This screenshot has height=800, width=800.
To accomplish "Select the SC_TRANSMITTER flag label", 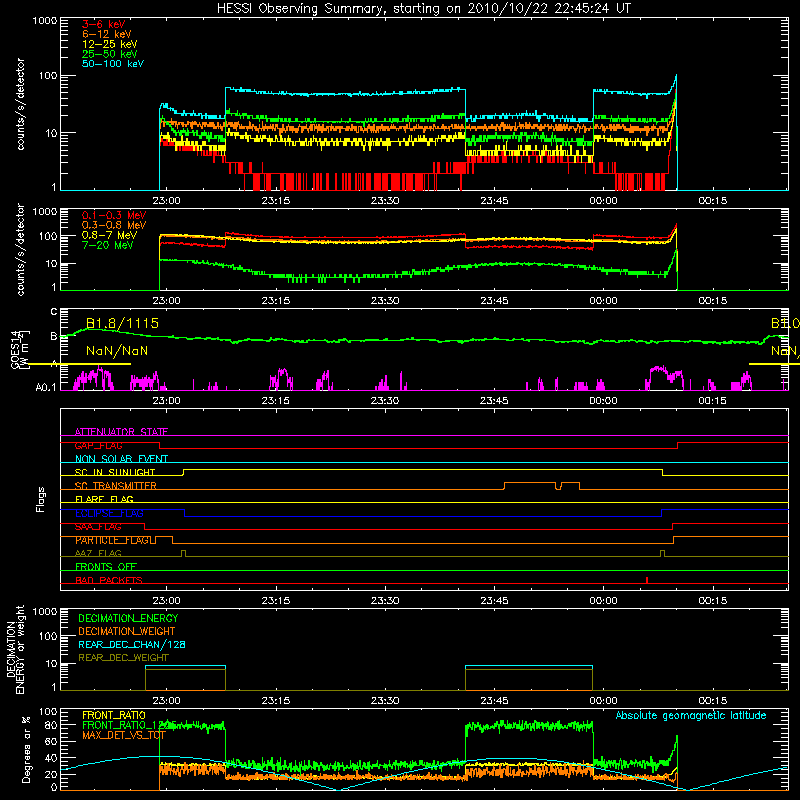I will (x=116, y=486).
